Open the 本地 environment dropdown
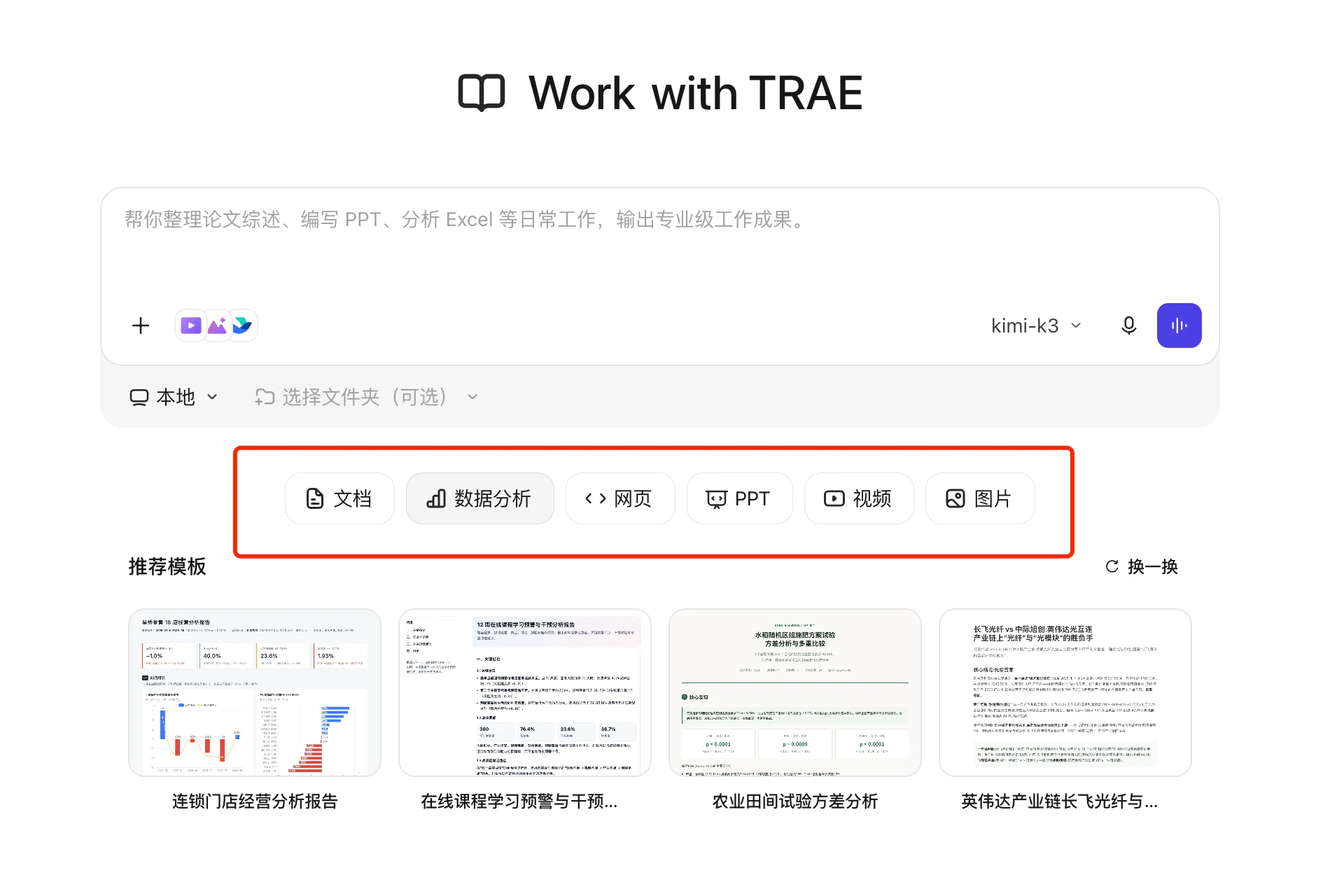Viewport: 1344px width, 896px height. click(x=174, y=397)
